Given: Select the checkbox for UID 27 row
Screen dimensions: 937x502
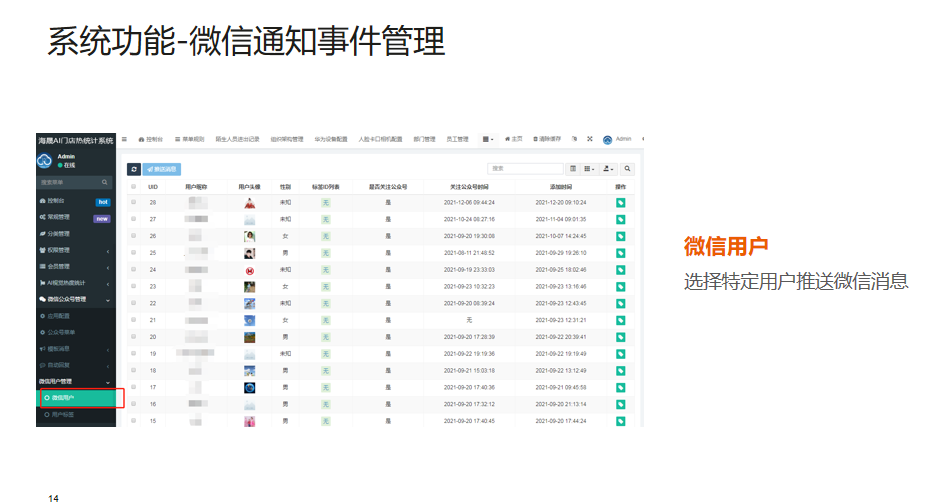Looking at the screenshot, I should click(x=134, y=219).
